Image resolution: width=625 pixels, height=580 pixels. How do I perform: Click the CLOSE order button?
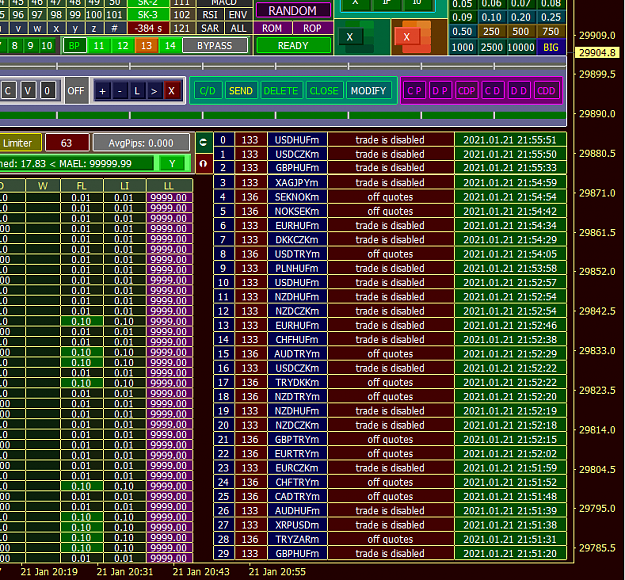coord(324,91)
